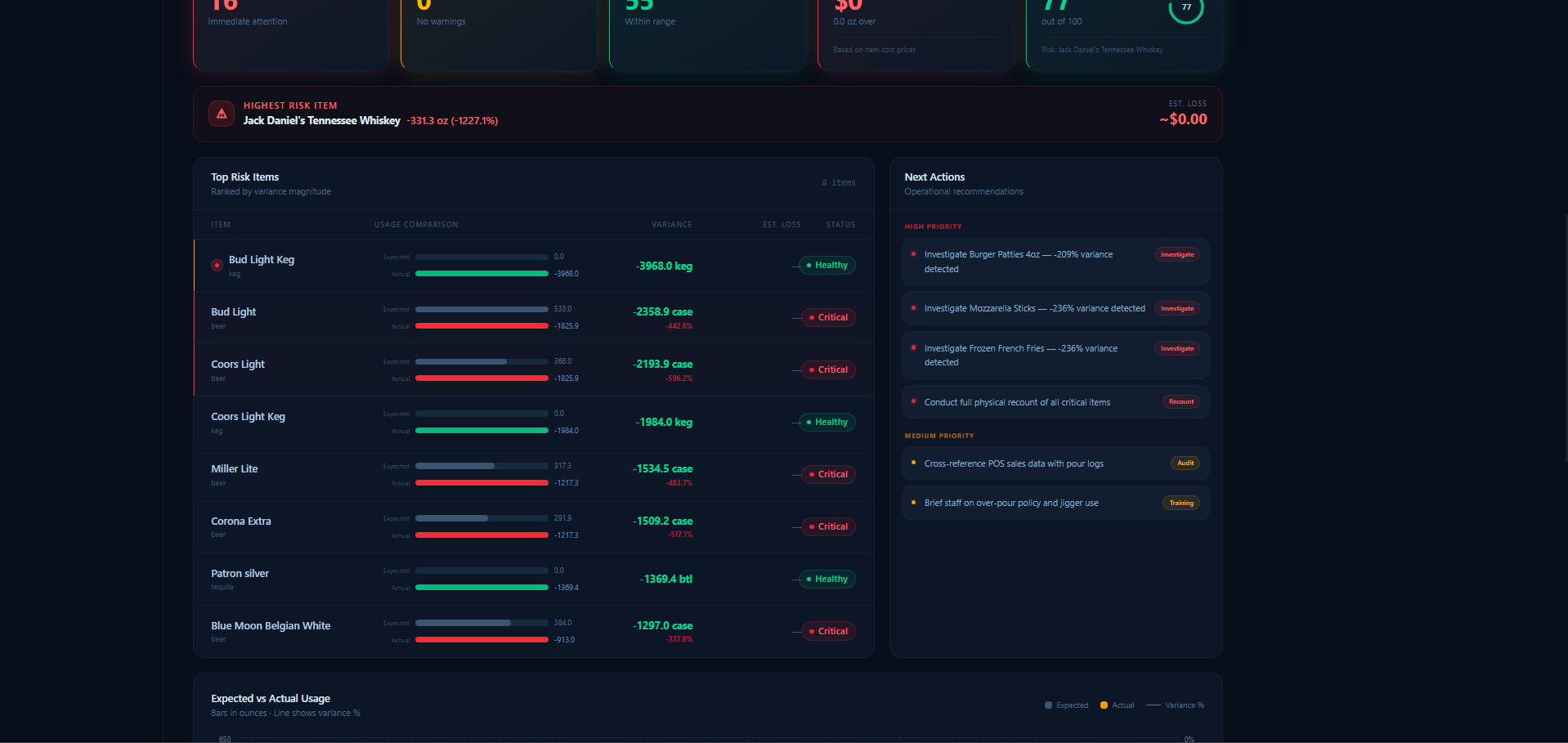Select the HIGH PRIORITY section heading
The height and width of the screenshot is (743, 1568).
[934, 226]
